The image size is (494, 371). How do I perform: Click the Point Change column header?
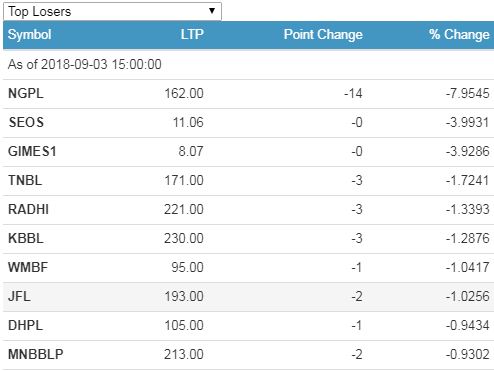(x=323, y=34)
